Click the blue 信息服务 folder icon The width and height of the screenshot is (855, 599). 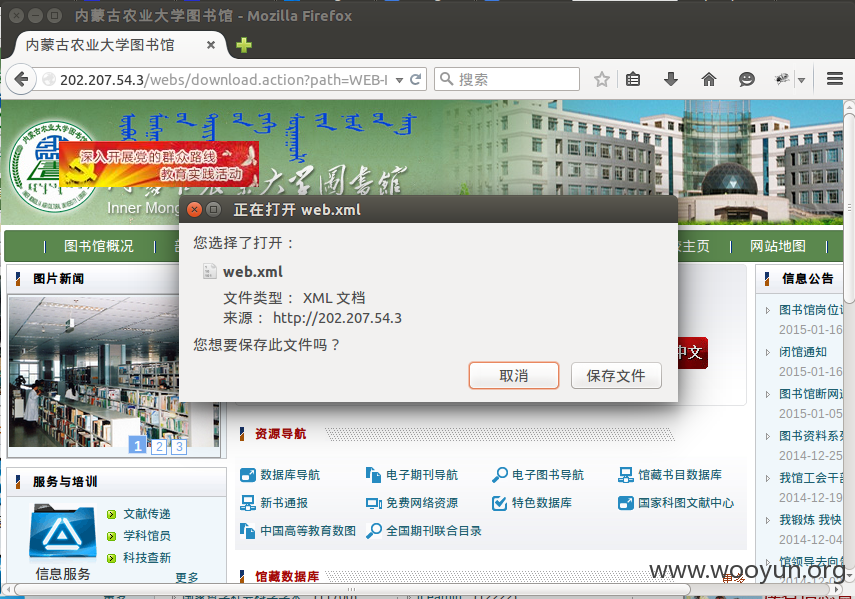tap(62, 533)
